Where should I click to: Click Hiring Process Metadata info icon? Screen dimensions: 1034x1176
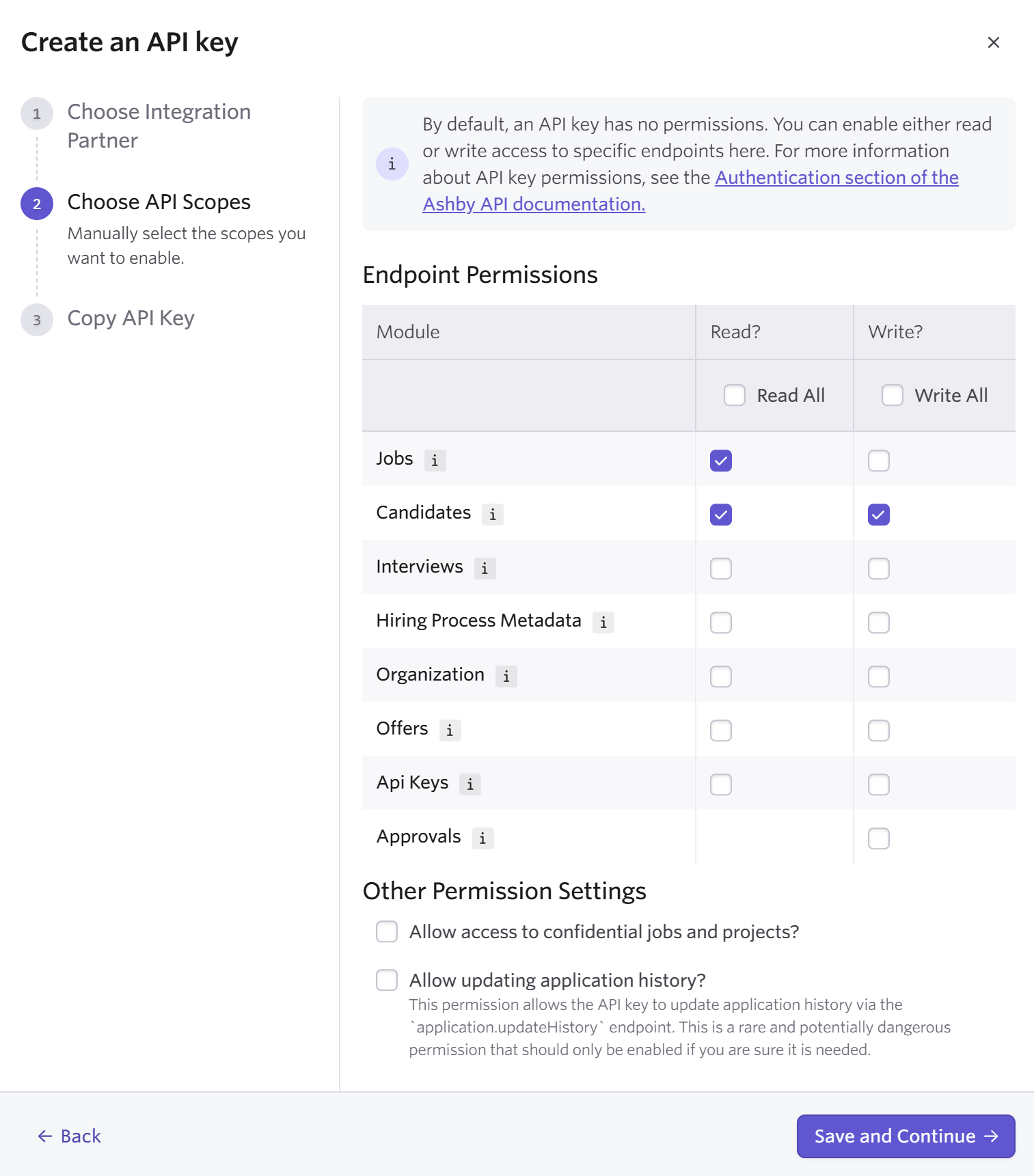[x=603, y=623]
